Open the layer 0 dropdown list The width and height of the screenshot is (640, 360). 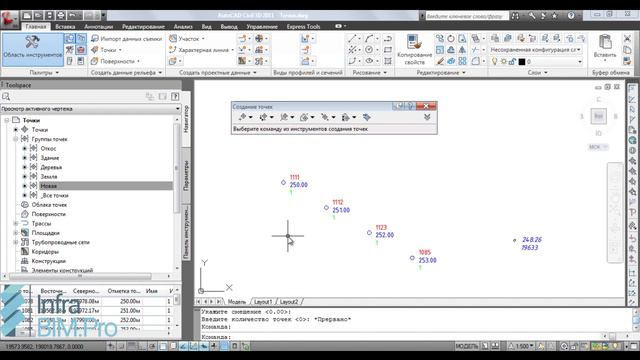pyautogui.click(x=580, y=62)
